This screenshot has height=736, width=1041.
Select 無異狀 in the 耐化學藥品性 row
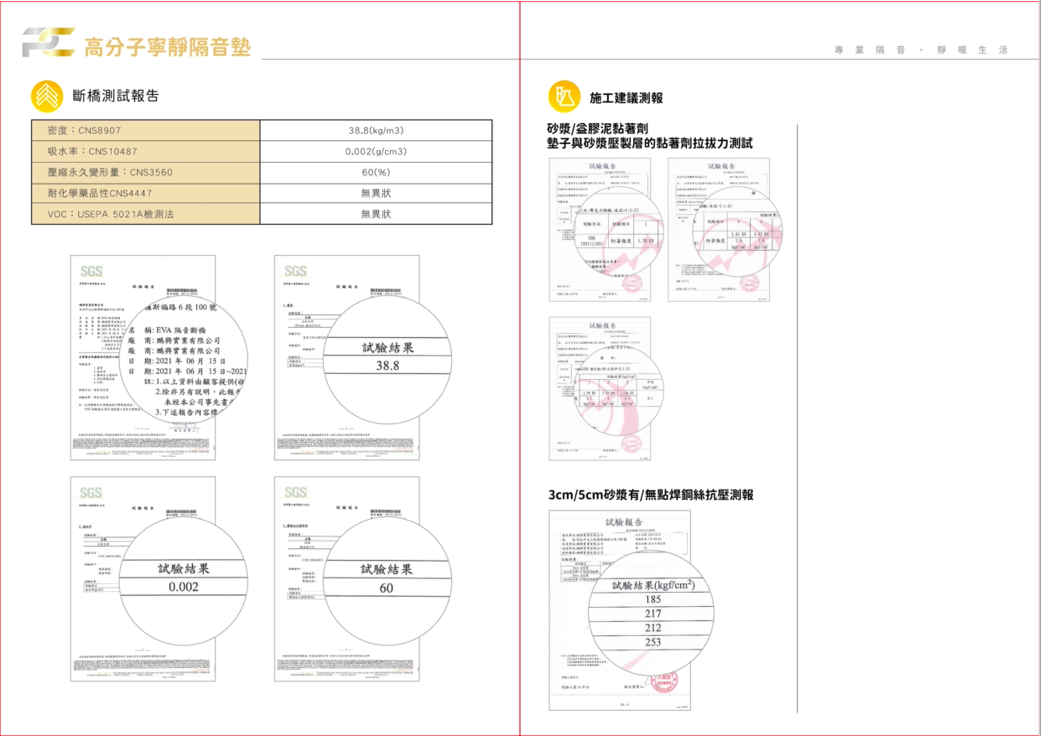376,193
